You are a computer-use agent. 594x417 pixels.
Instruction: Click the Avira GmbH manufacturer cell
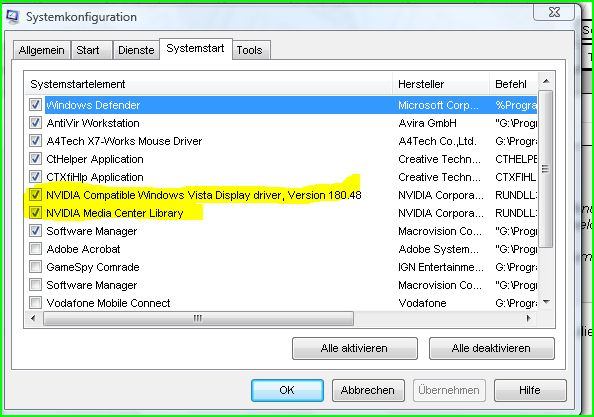coord(427,123)
